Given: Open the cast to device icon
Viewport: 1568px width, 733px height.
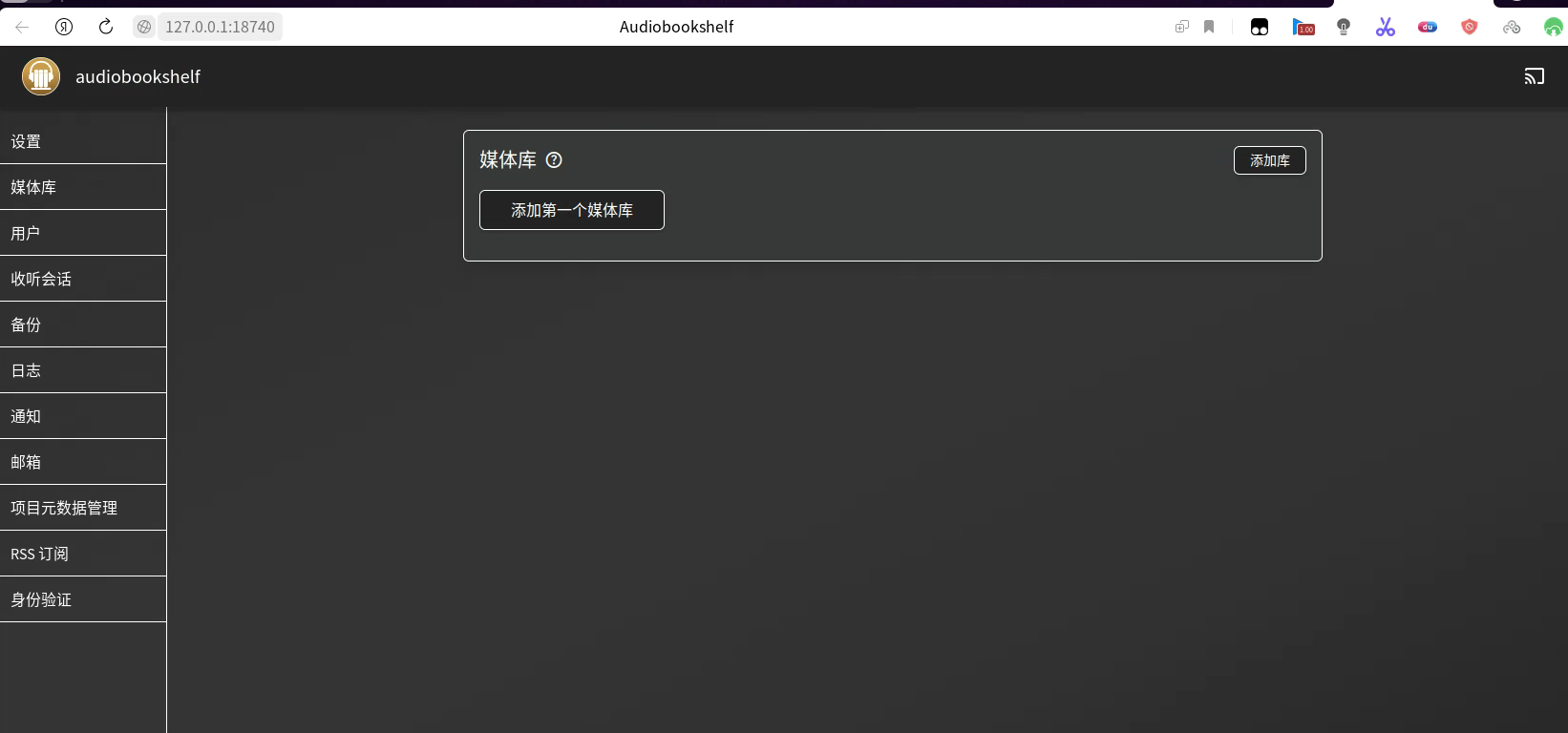Looking at the screenshot, I should click(1534, 76).
